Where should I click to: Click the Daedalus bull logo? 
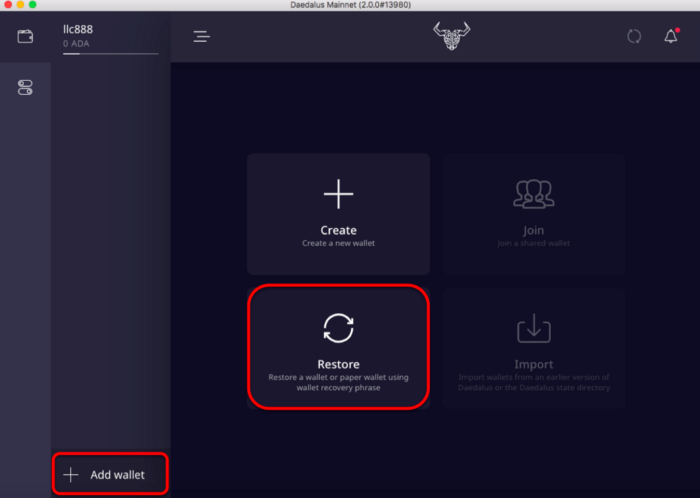click(451, 36)
